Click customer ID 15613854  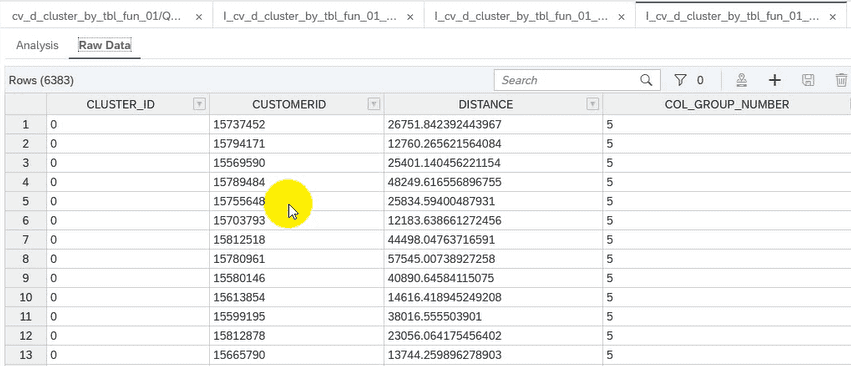tap(239, 297)
